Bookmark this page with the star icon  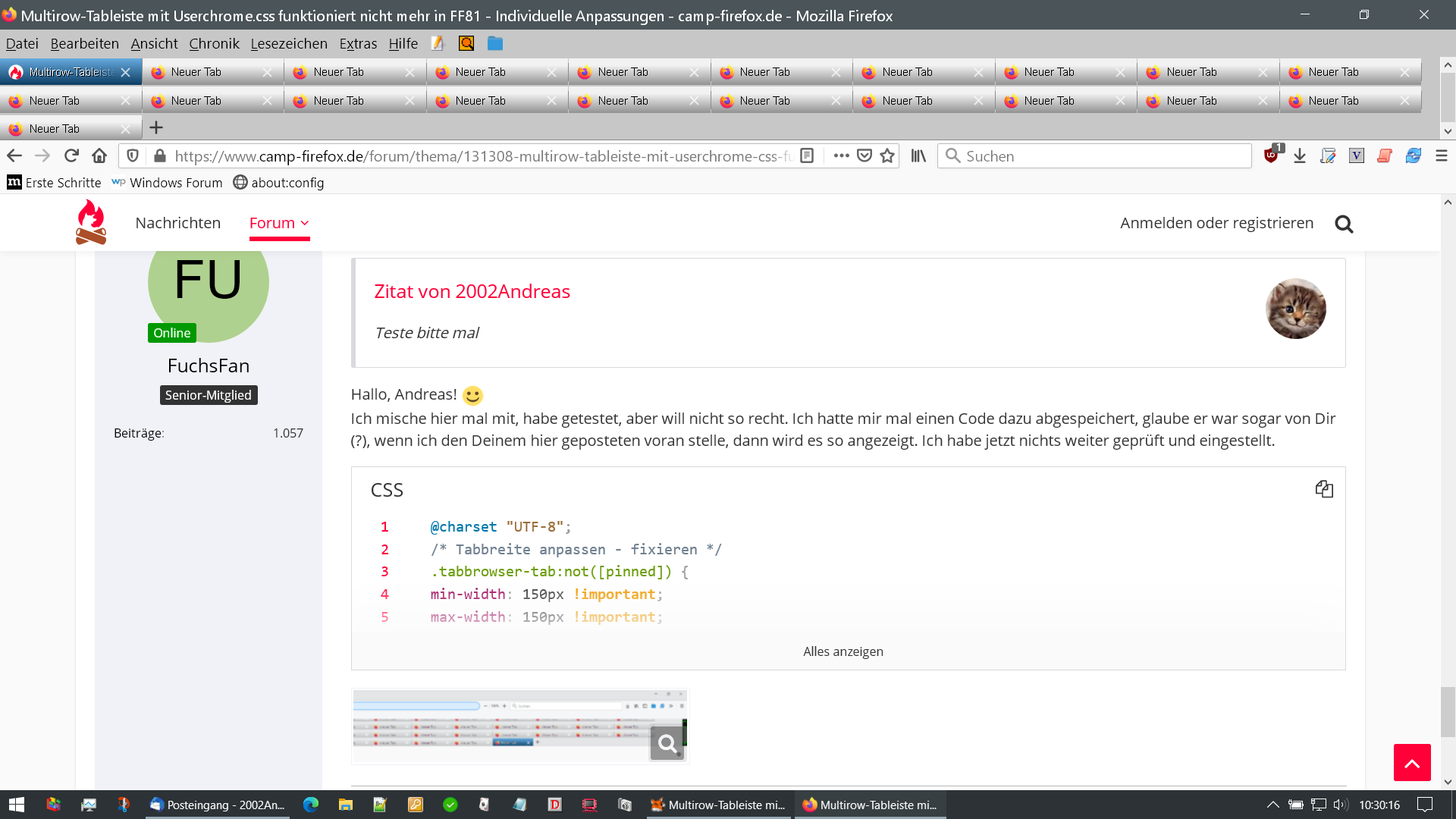[887, 155]
